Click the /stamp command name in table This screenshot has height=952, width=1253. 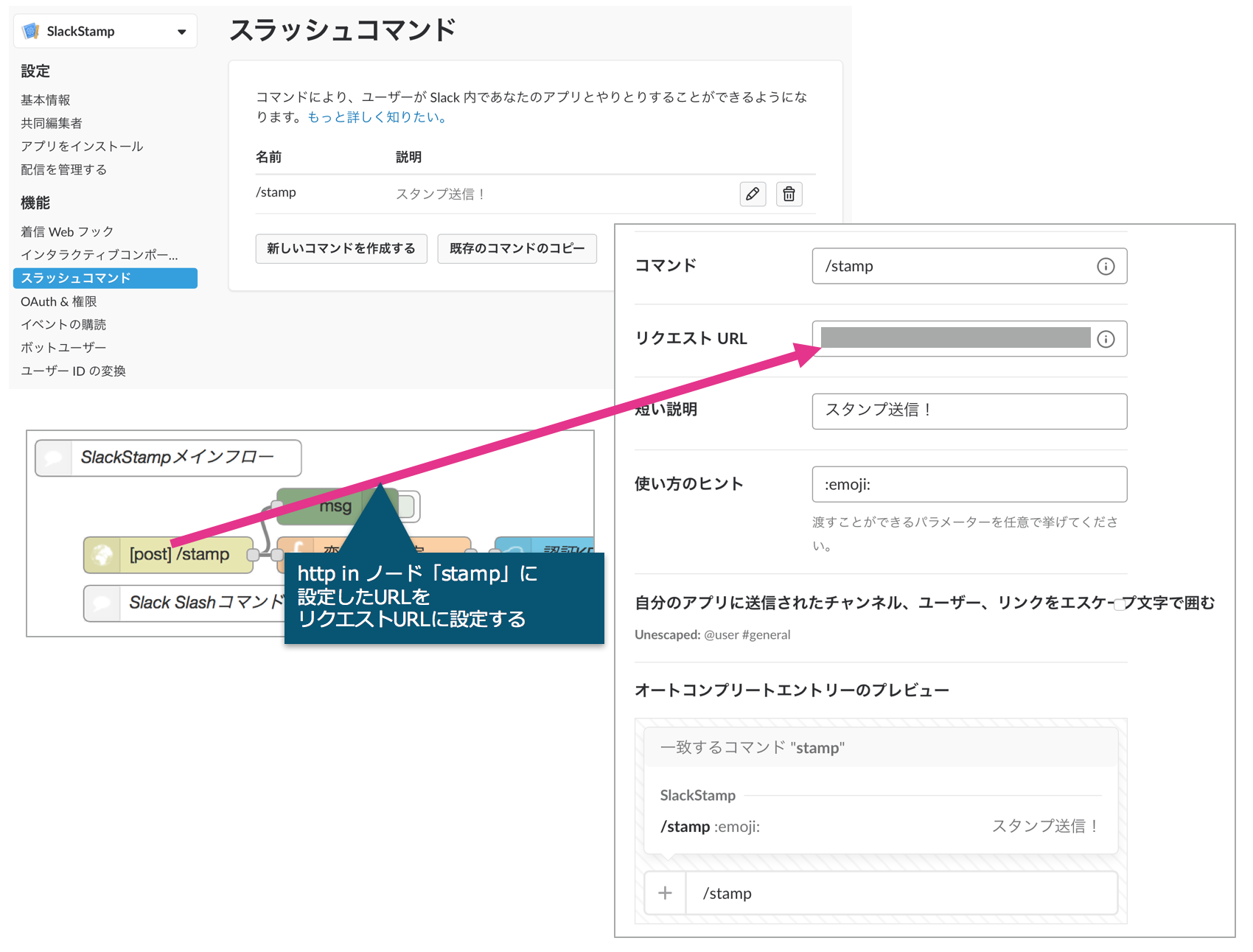tap(276, 192)
